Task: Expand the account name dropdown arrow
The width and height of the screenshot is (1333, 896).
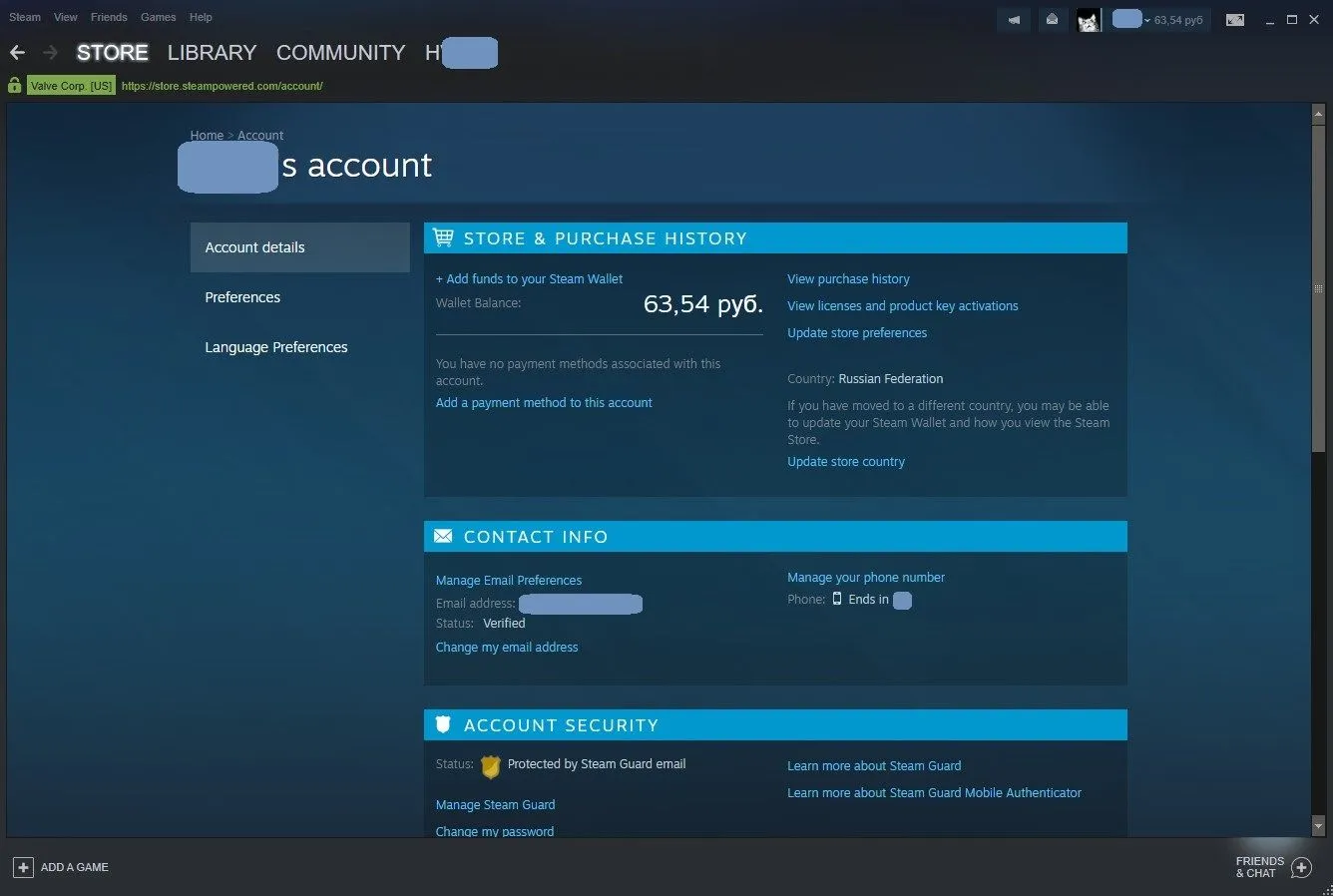Action: 1147,21
